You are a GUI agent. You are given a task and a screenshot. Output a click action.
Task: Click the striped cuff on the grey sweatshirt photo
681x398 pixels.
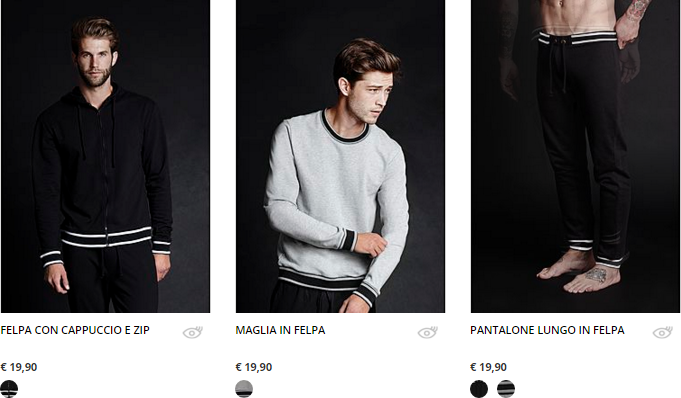(x=348, y=240)
